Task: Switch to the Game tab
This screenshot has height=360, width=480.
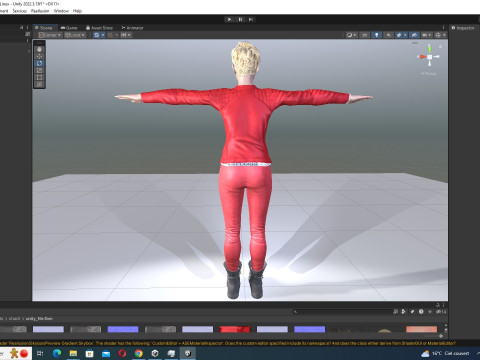Action: tap(69, 28)
